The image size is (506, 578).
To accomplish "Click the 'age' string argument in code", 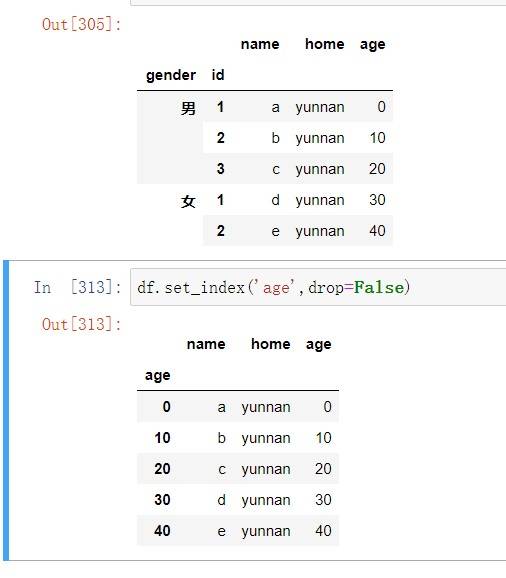I will pyautogui.click(x=276, y=288).
